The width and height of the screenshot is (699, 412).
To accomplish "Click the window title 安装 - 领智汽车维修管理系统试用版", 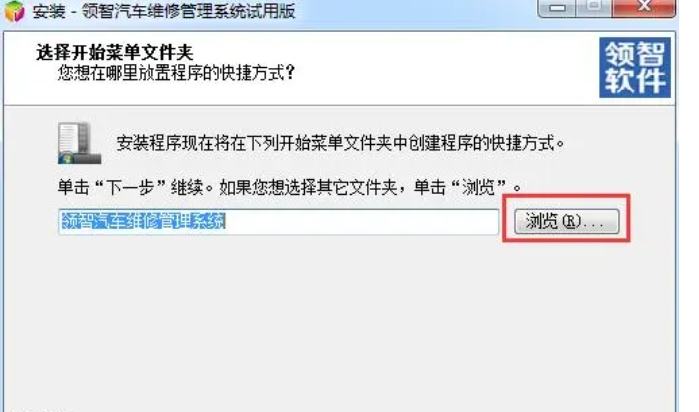I will coord(164,11).
